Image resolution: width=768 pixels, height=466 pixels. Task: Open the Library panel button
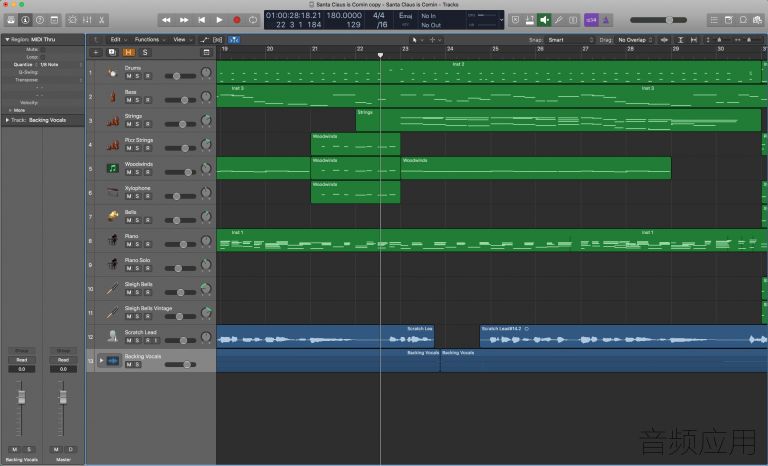[x=11, y=20]
